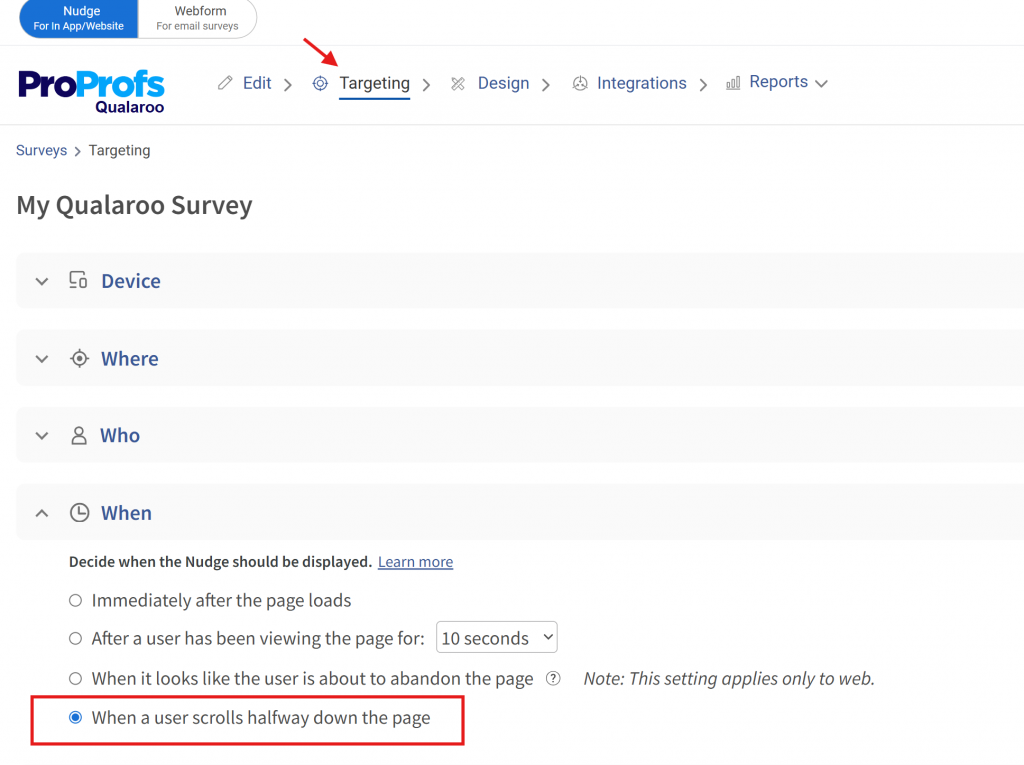The image size is (1024, 765).
Task: Open the Learn more link
Action: pos(415,562)
